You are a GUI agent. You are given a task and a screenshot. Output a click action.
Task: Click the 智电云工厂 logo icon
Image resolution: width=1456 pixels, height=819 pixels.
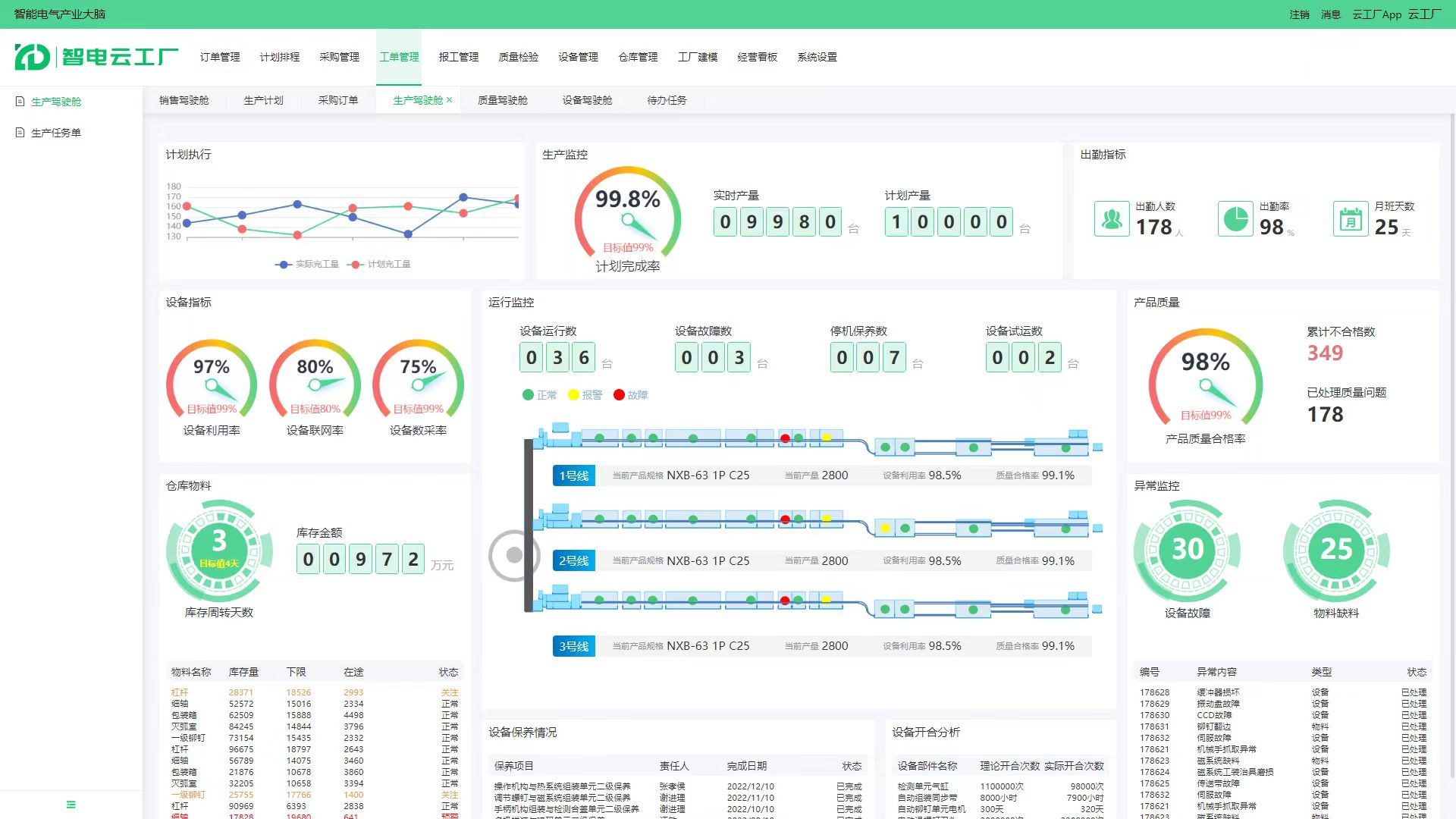click(32, 57)
